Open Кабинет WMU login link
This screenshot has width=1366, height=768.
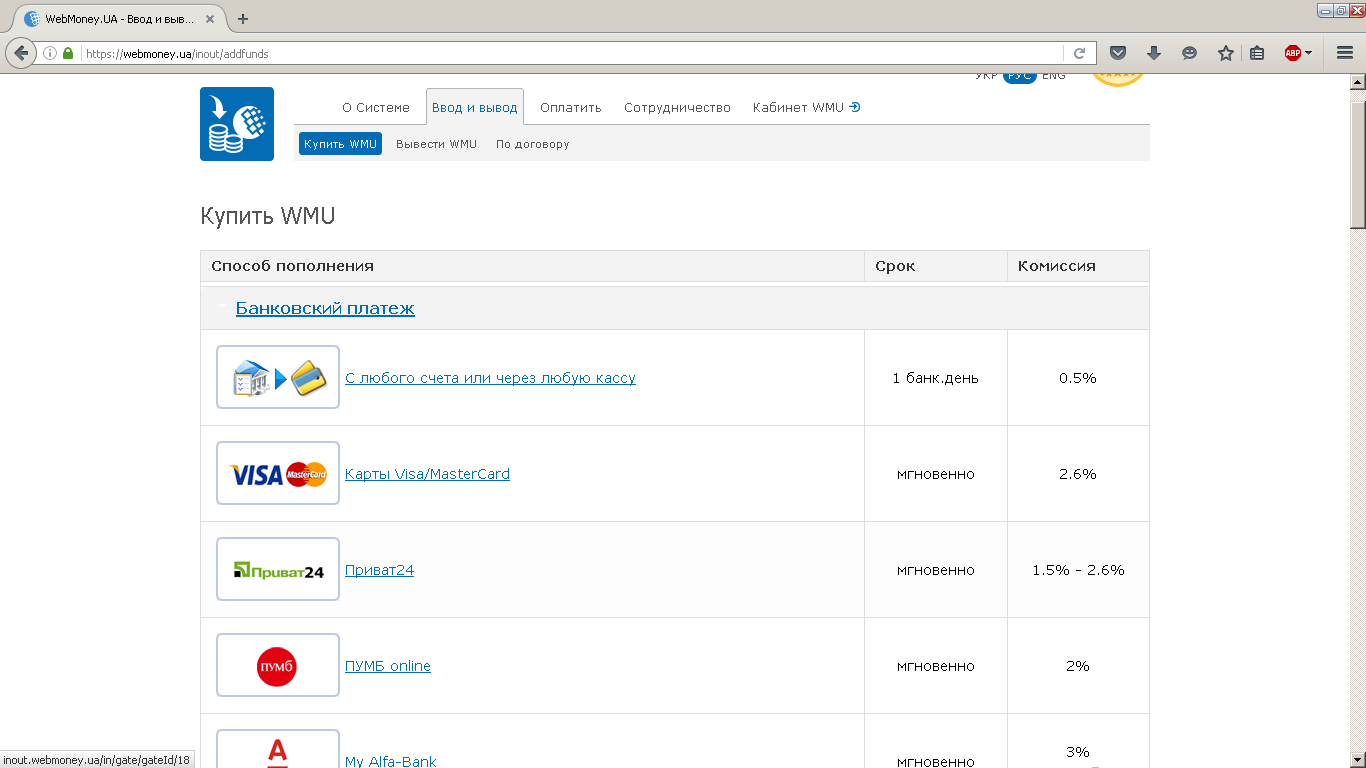pyautogui.click(x=806, y=108)
